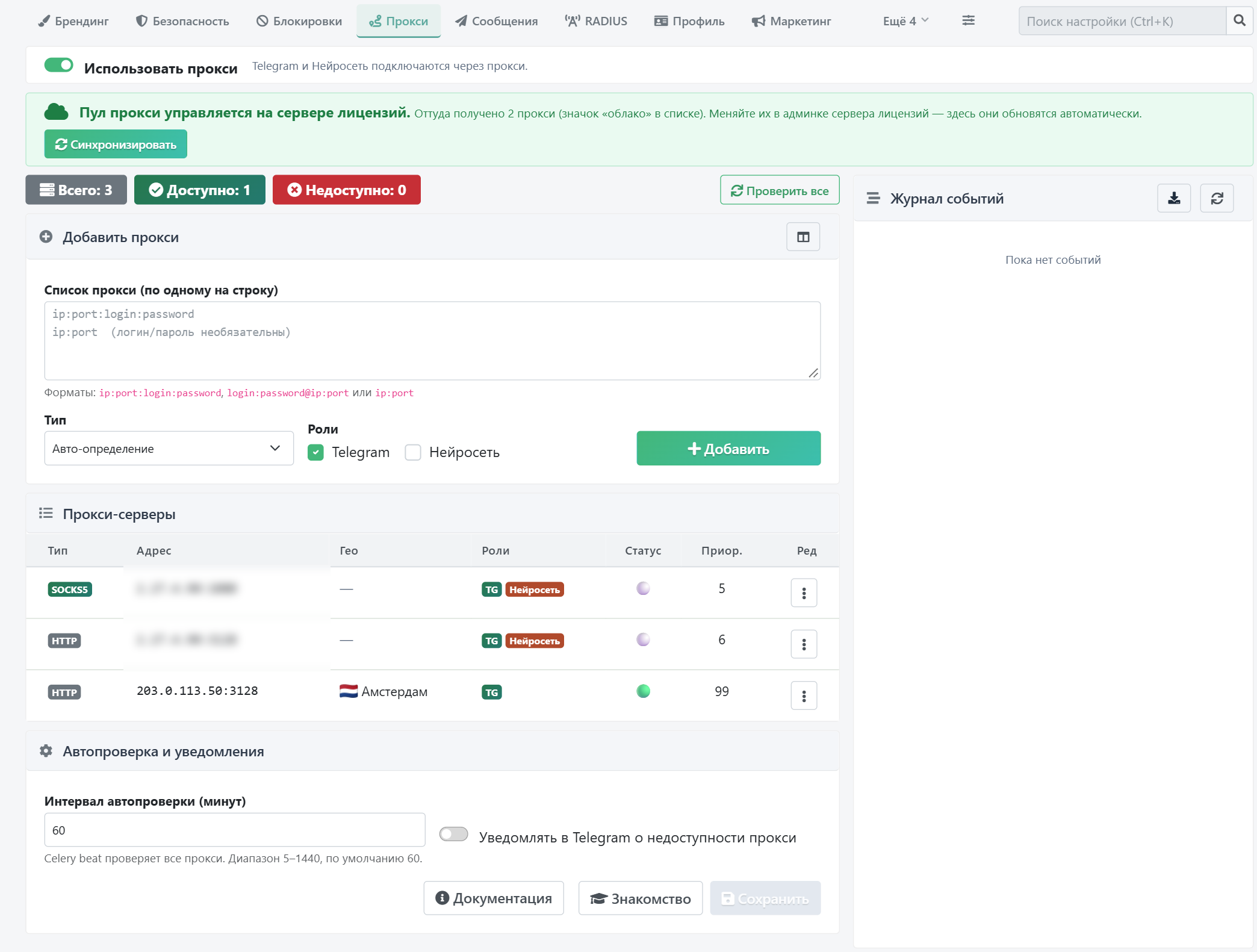Click the Всего: 3 badge
This screenshot has height=952, width=1257.
click(x=76, y=190)
